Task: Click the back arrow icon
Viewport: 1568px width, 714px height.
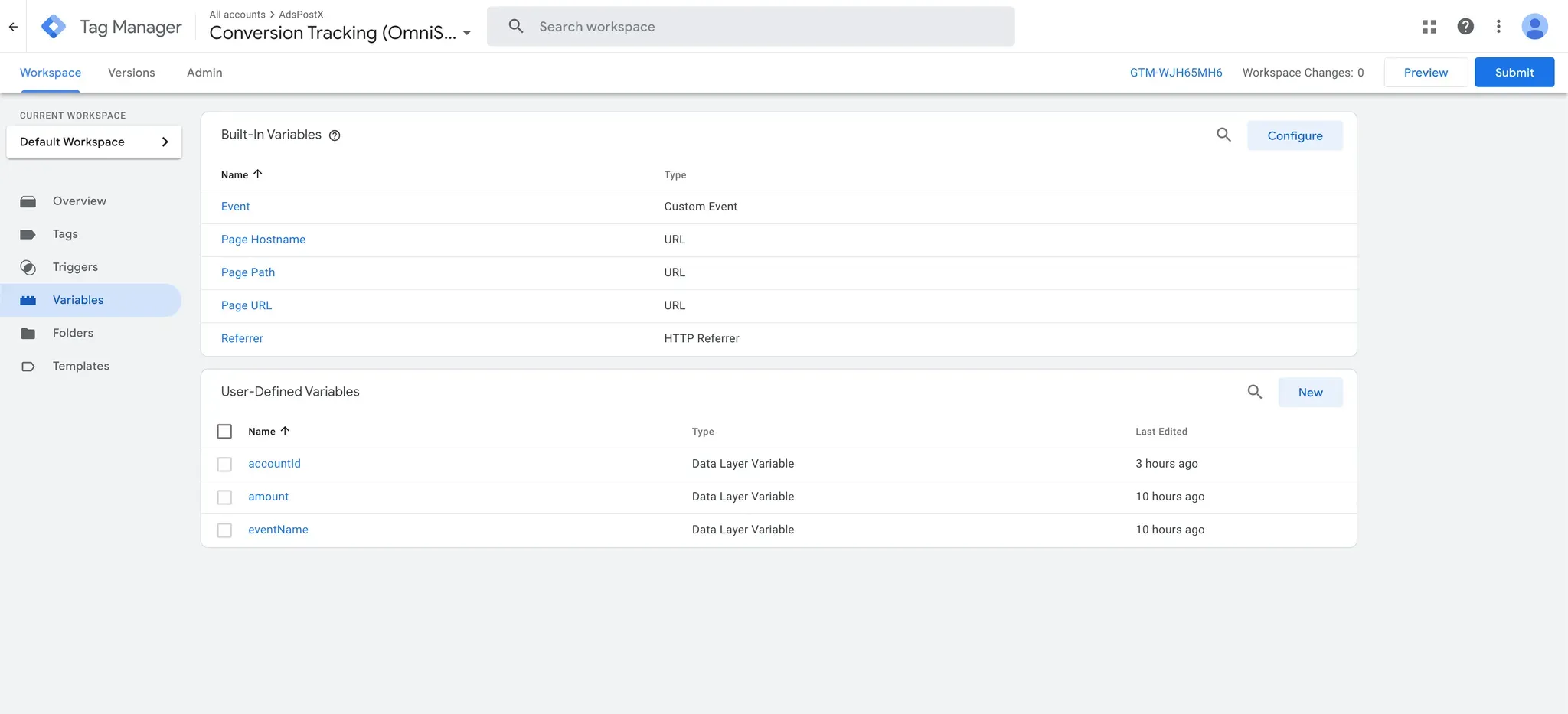Action: coord(13,27)
